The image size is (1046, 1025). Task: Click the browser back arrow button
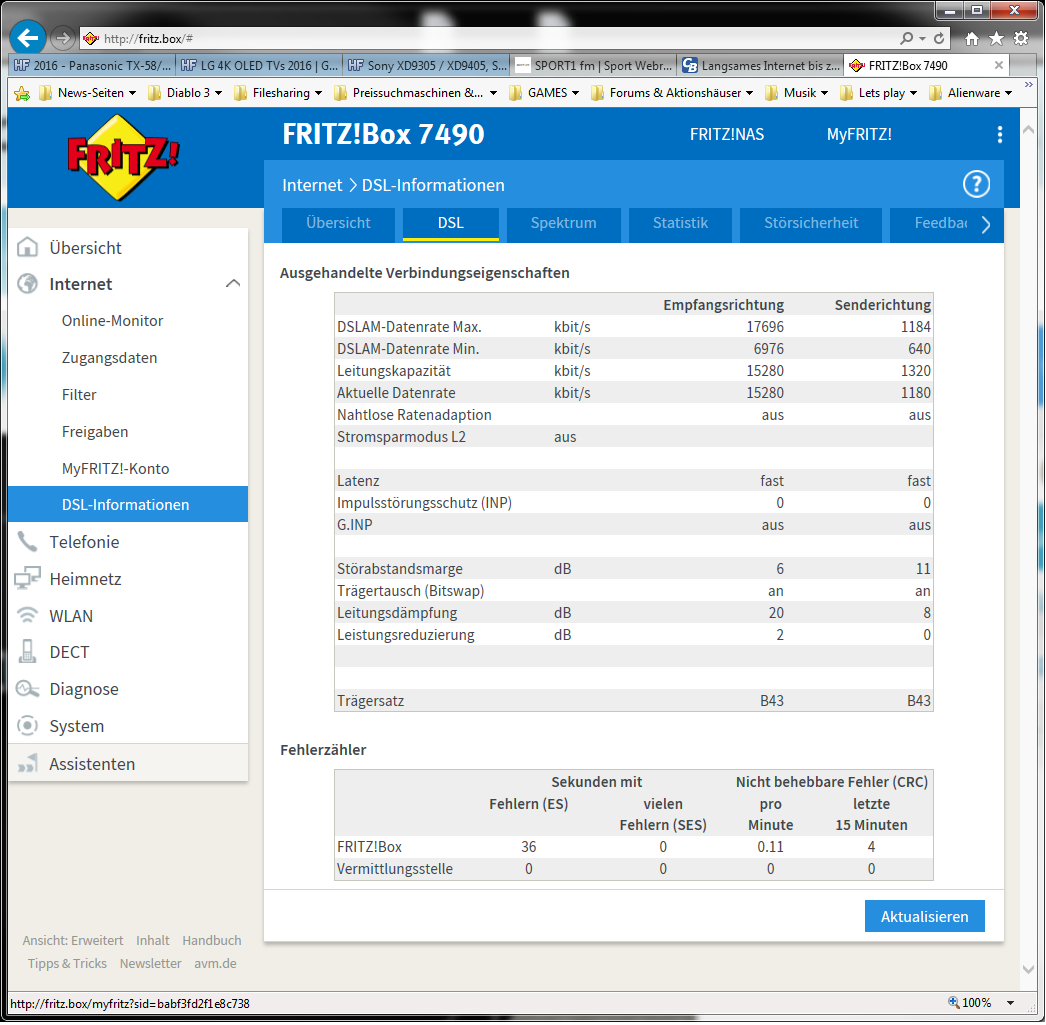click(27, 38)
